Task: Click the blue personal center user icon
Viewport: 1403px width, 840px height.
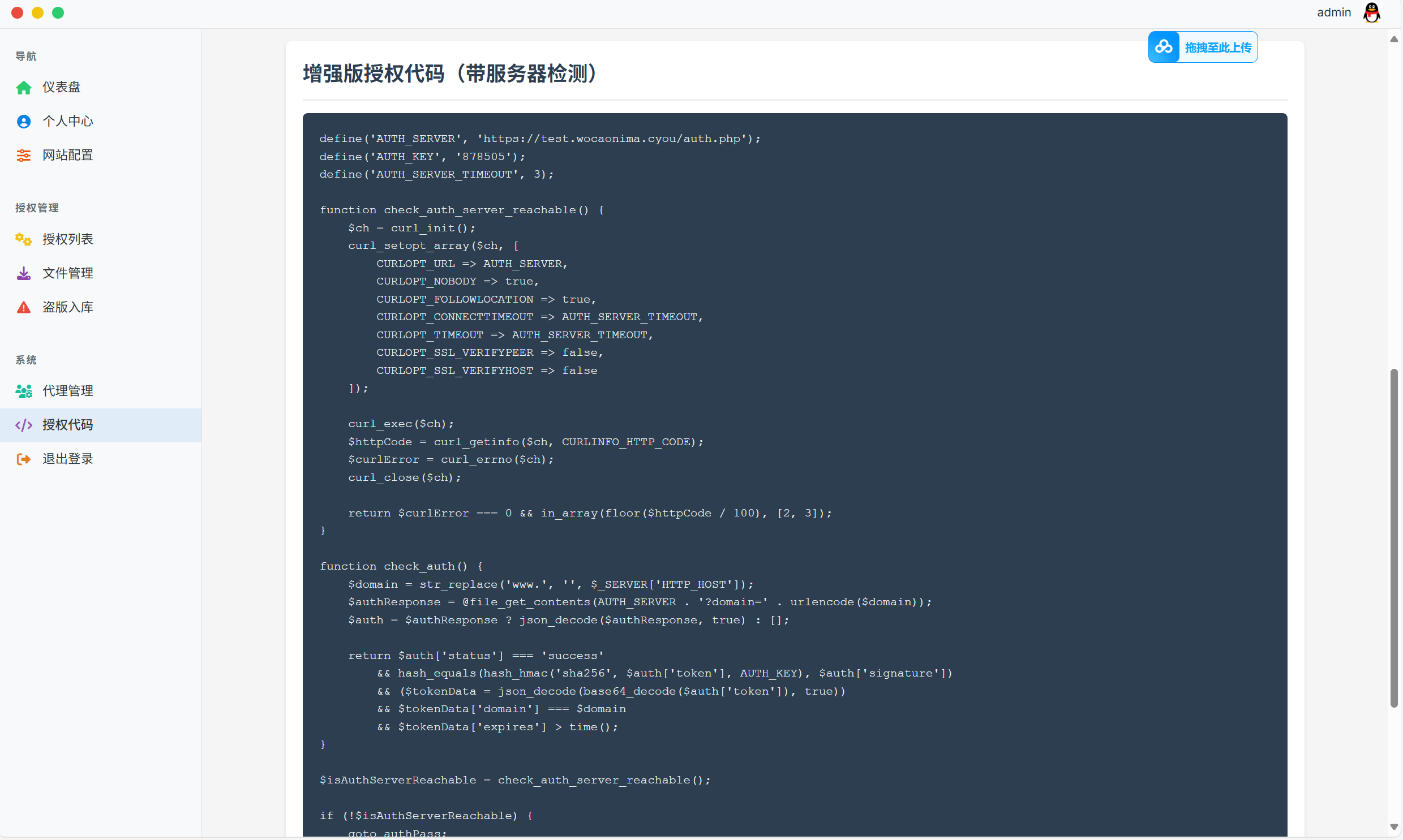Action: 24,122
